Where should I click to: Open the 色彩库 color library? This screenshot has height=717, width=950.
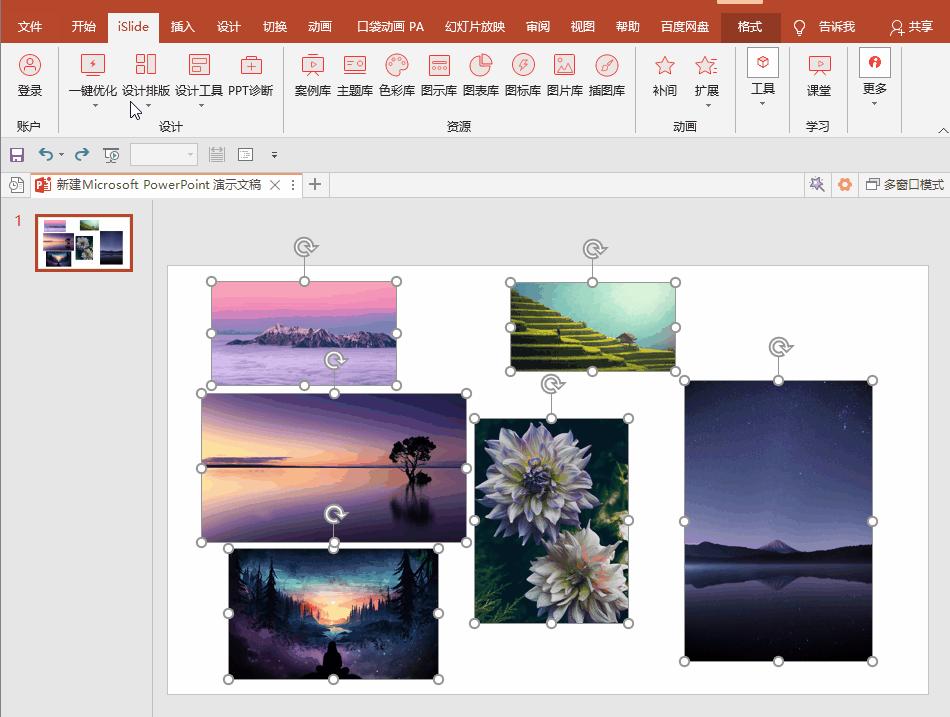point(397,76)
